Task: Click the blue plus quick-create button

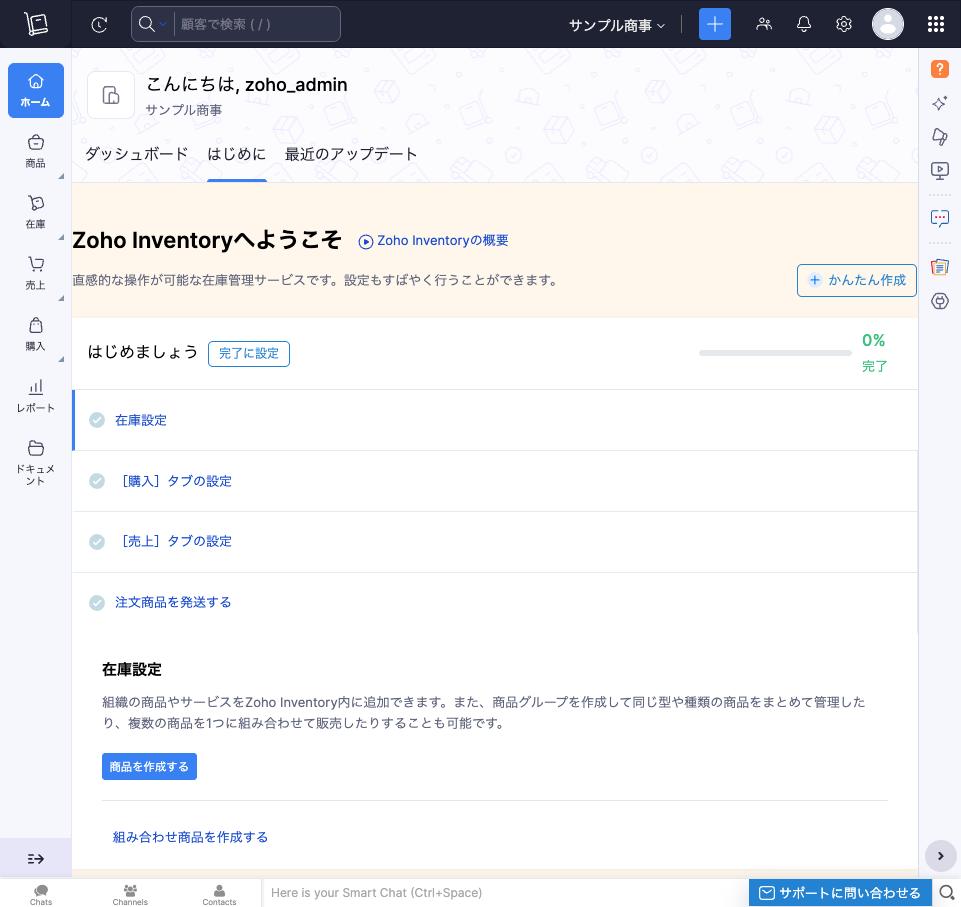Action: [715, 24]
